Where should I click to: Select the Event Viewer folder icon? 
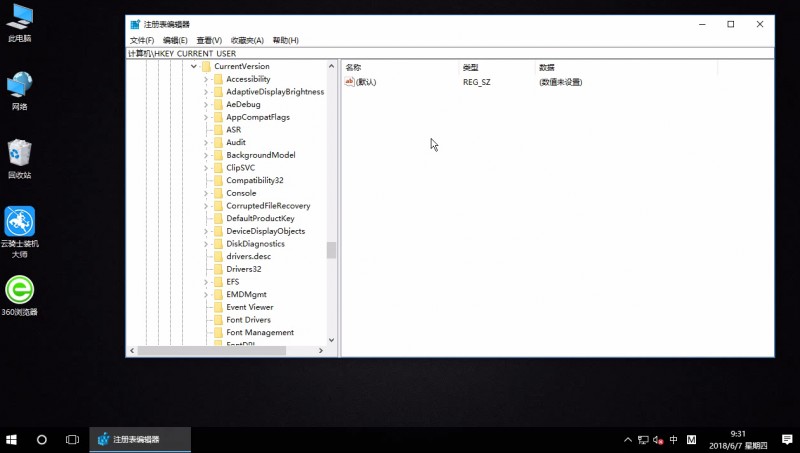point(218,307)
